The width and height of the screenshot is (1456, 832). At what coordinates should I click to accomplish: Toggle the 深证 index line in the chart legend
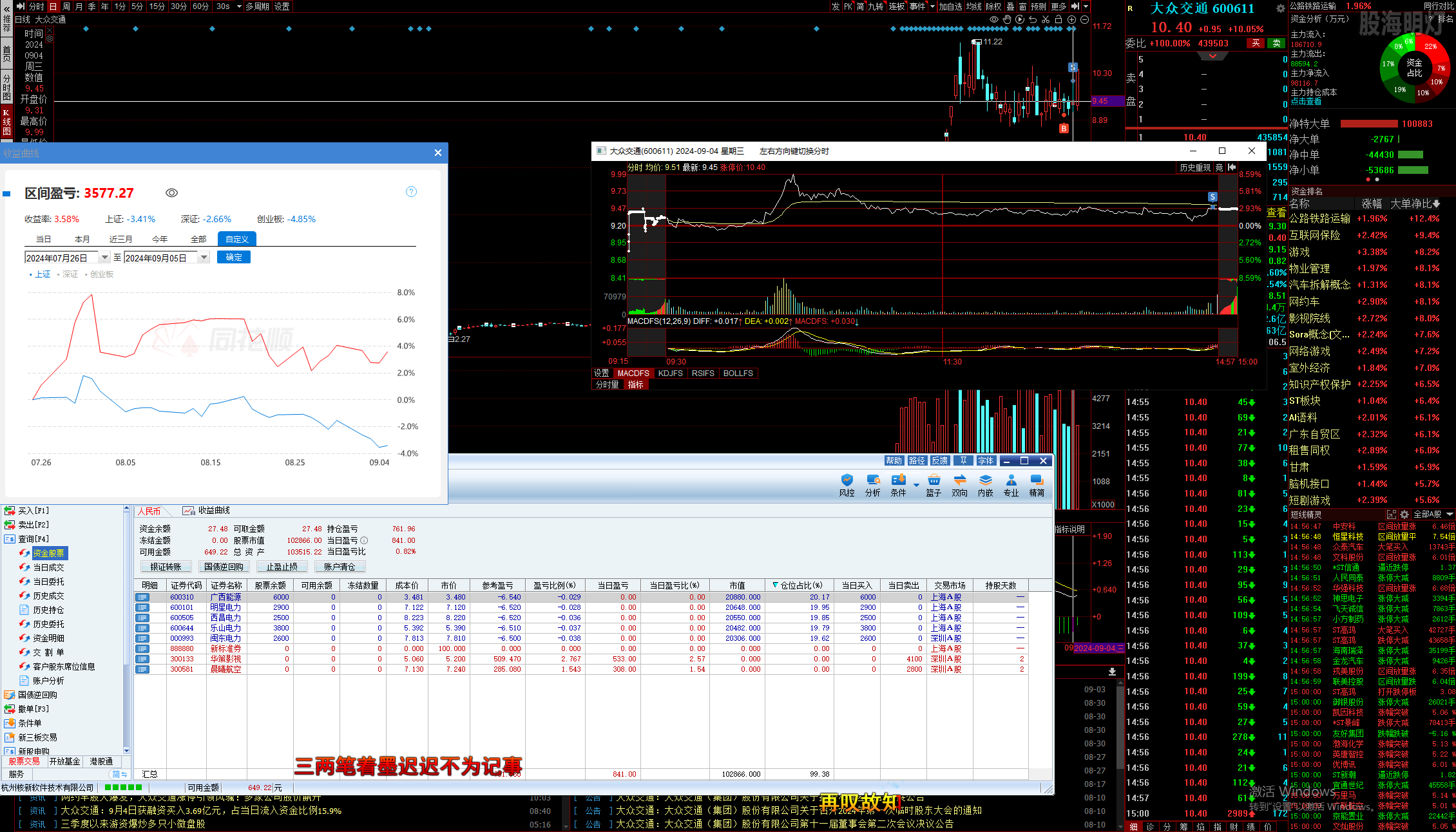click(68, 274)
